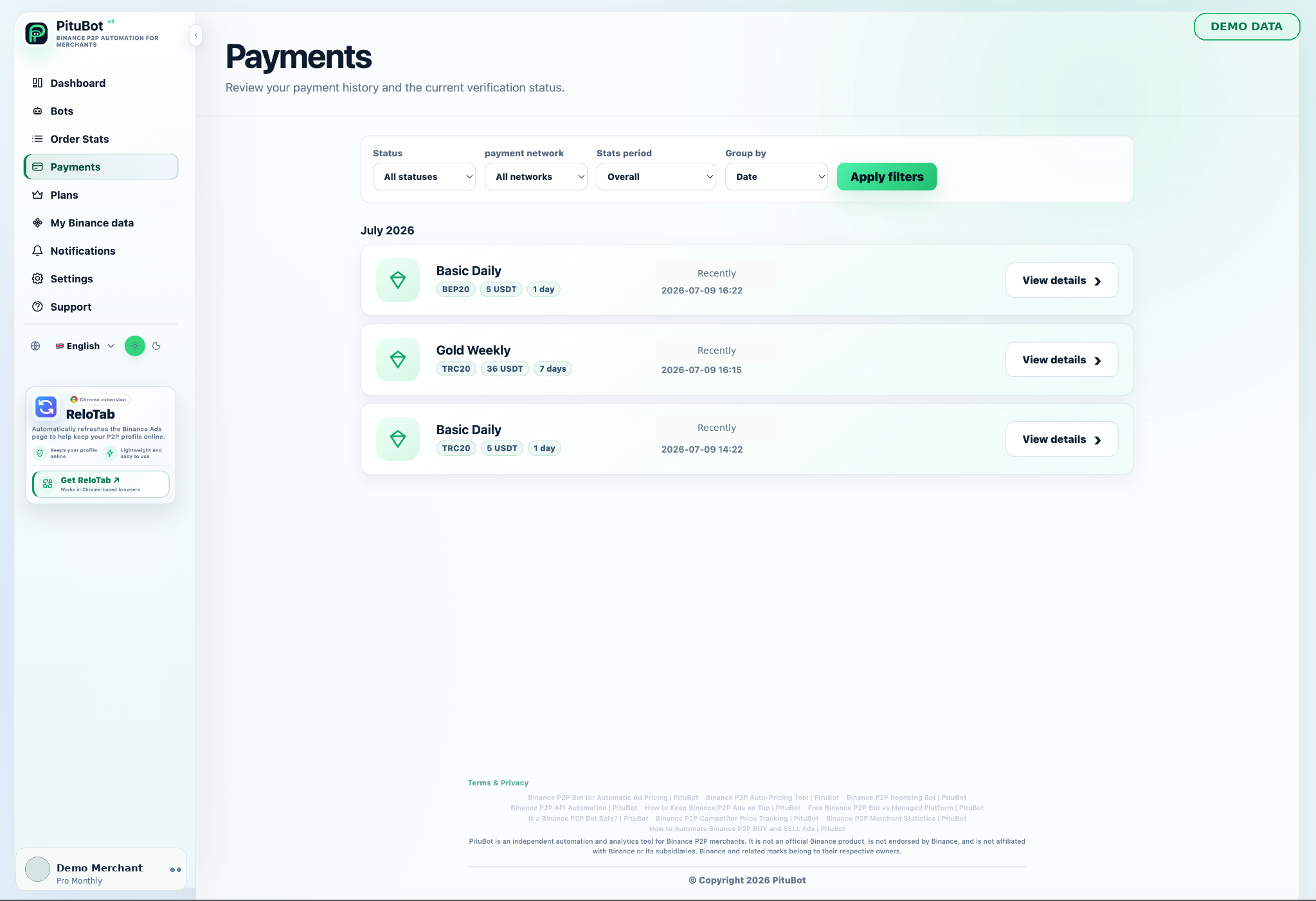Click the Apply filters button

pos(887,177)
